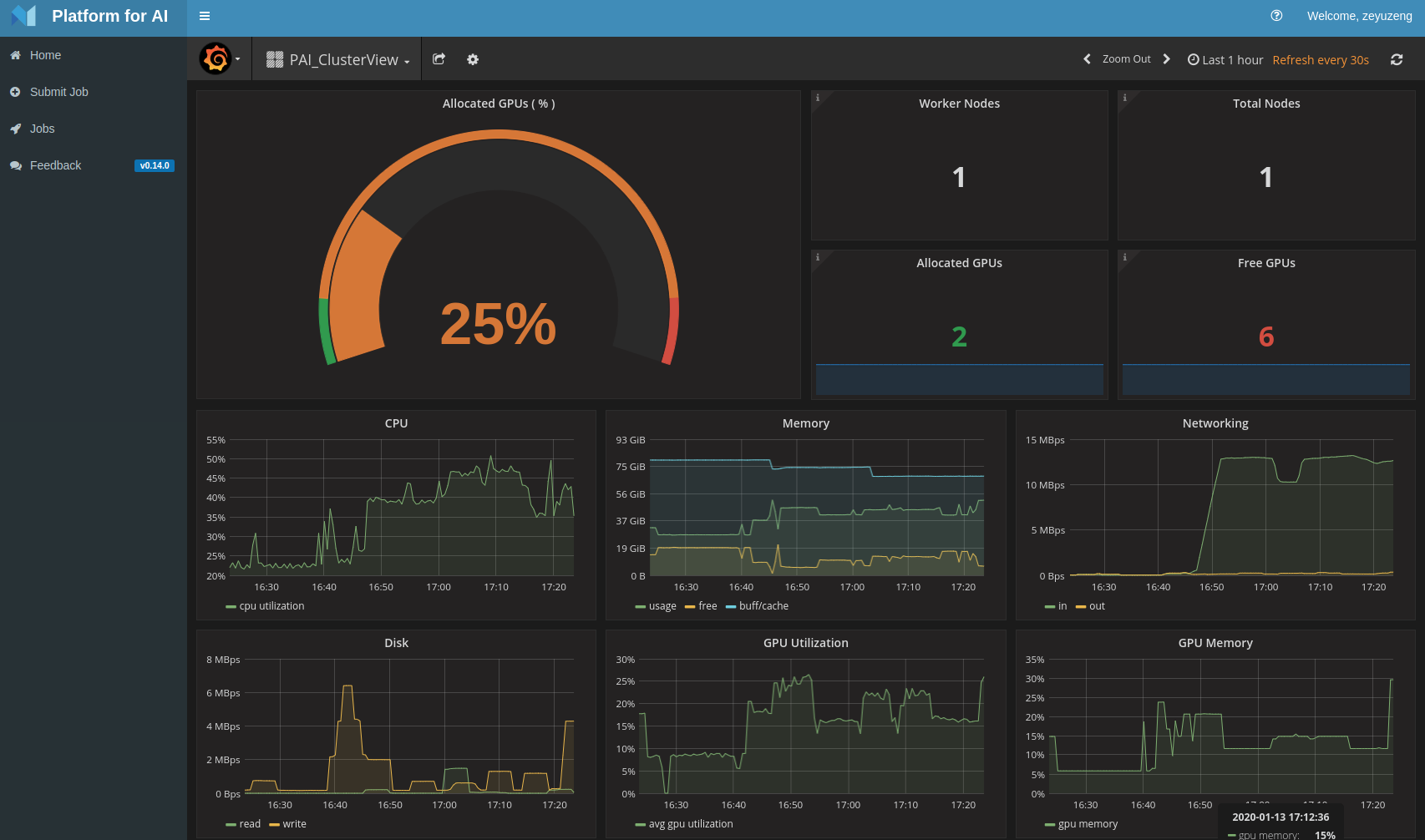Open the Submit Job sidebar item
The width and height of the screenshot is (1425, 840).
58,92
